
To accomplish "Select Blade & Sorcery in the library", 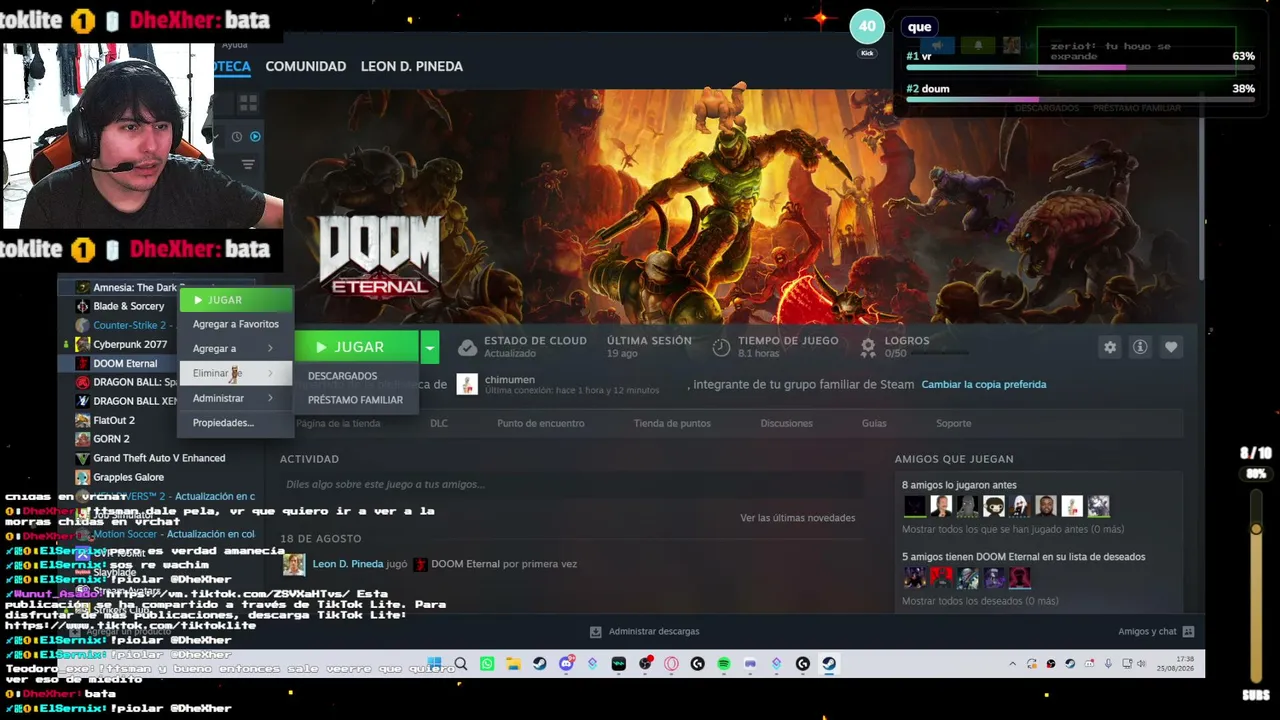I will click(x=128, y=306).
